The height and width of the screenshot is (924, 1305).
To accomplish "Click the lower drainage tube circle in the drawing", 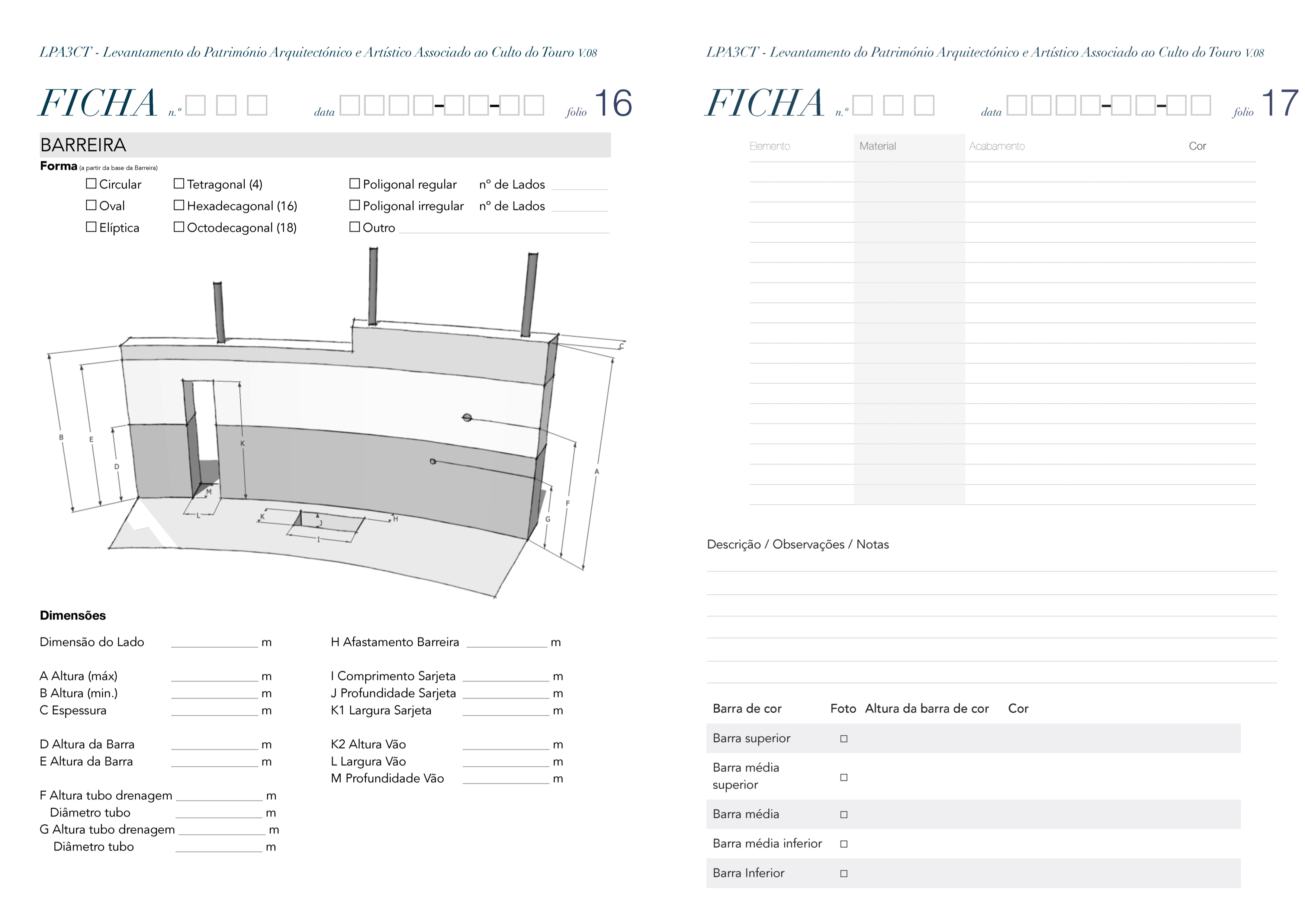I will click(433, 461).
